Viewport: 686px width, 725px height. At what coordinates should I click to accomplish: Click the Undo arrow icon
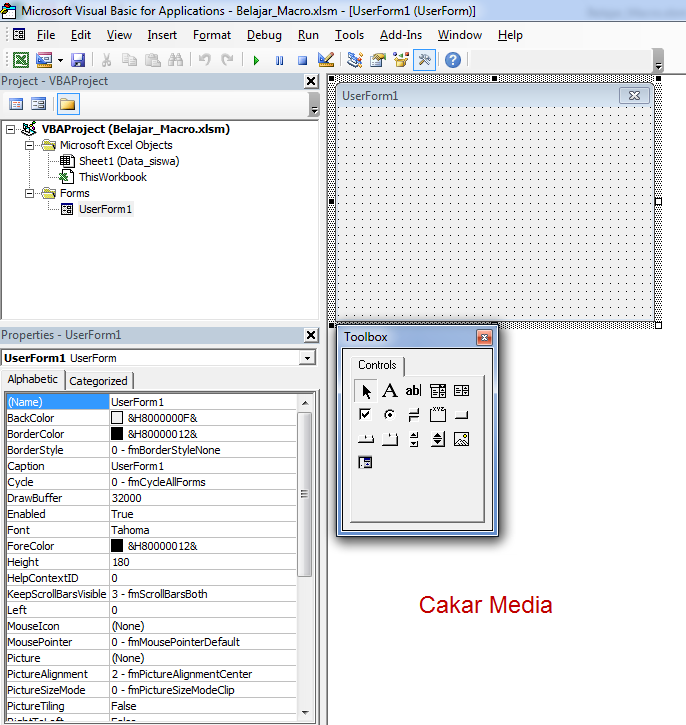coord(204,60)
